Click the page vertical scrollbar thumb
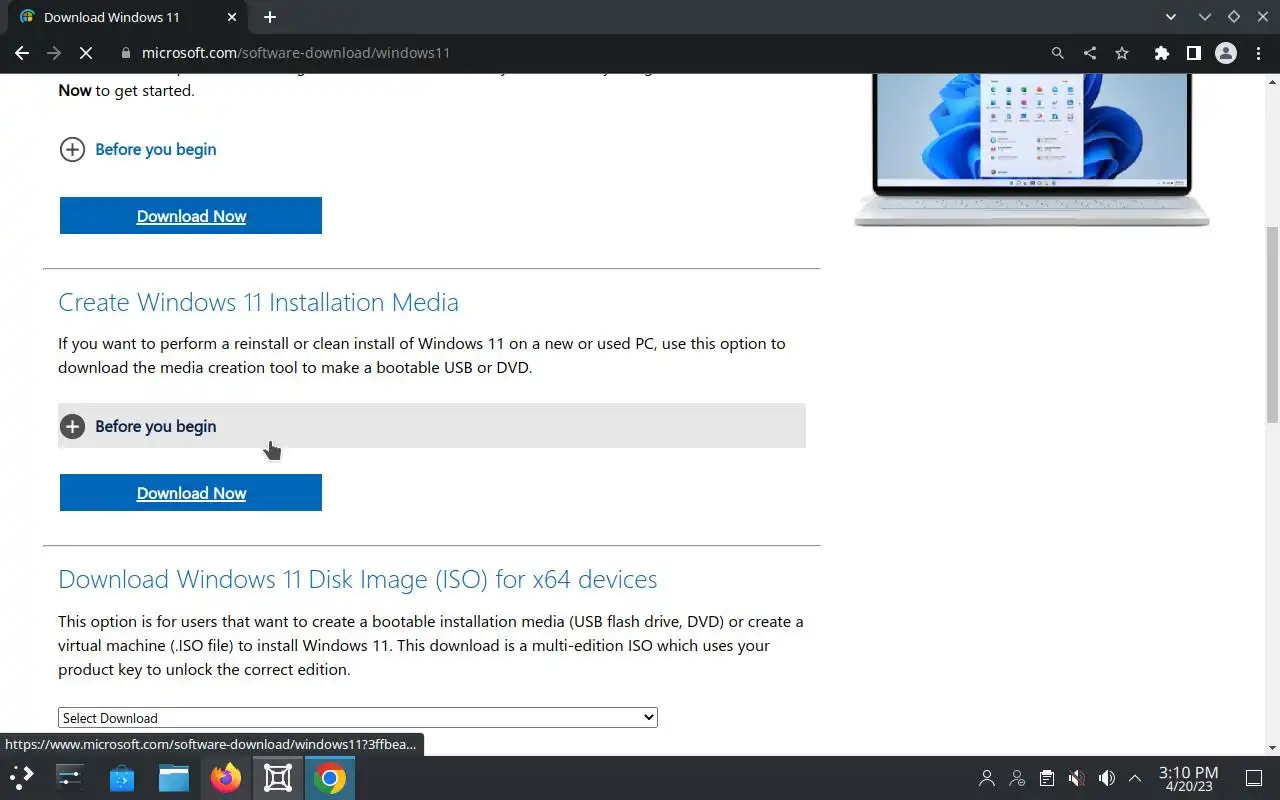 pyautogui.click(x=1272, y=325)
